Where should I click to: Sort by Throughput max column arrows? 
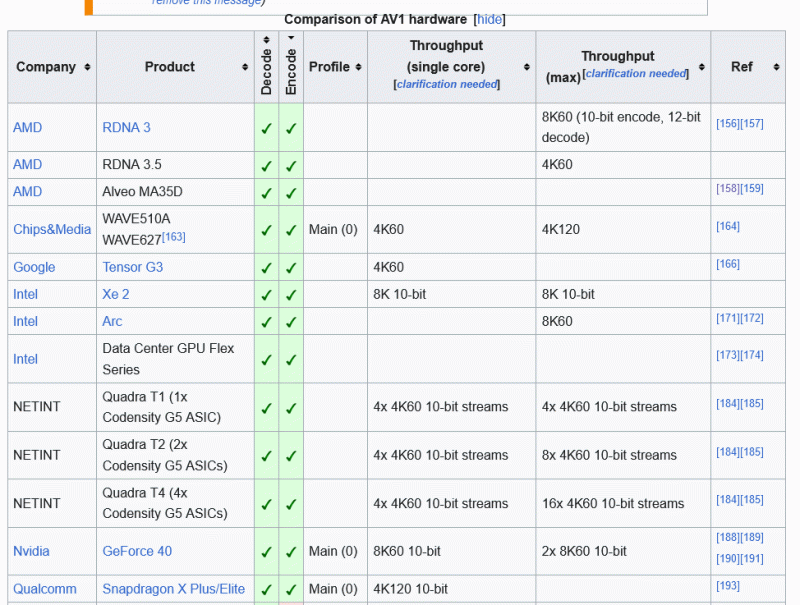pyautogui.click(x=702, y=67)
